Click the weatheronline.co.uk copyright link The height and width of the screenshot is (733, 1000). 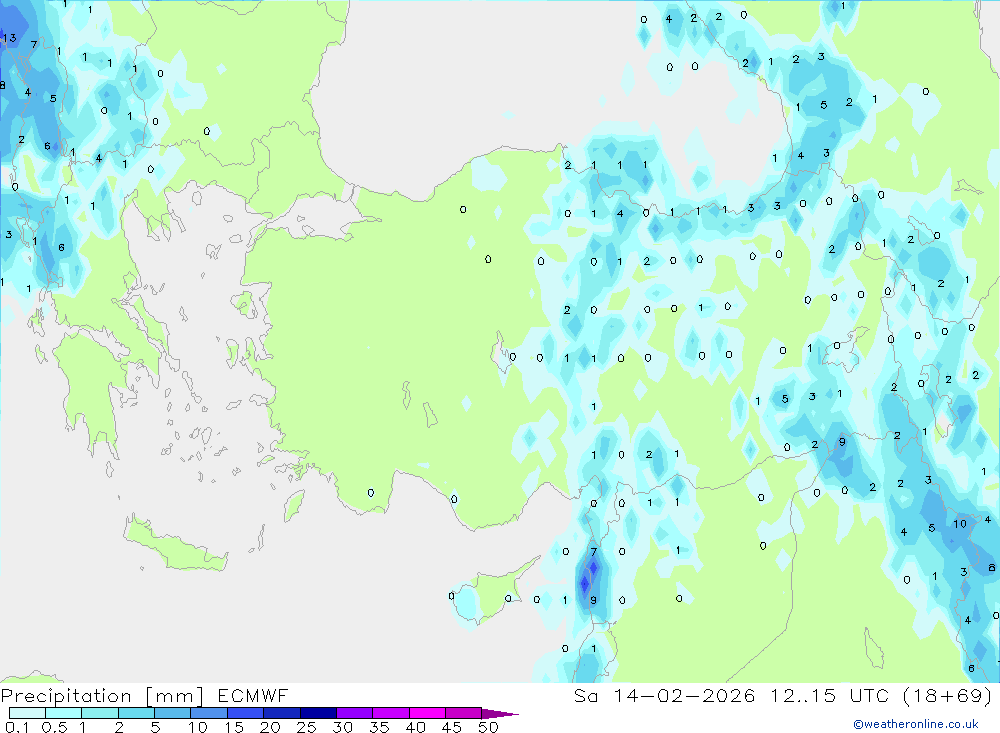(915, 724)
